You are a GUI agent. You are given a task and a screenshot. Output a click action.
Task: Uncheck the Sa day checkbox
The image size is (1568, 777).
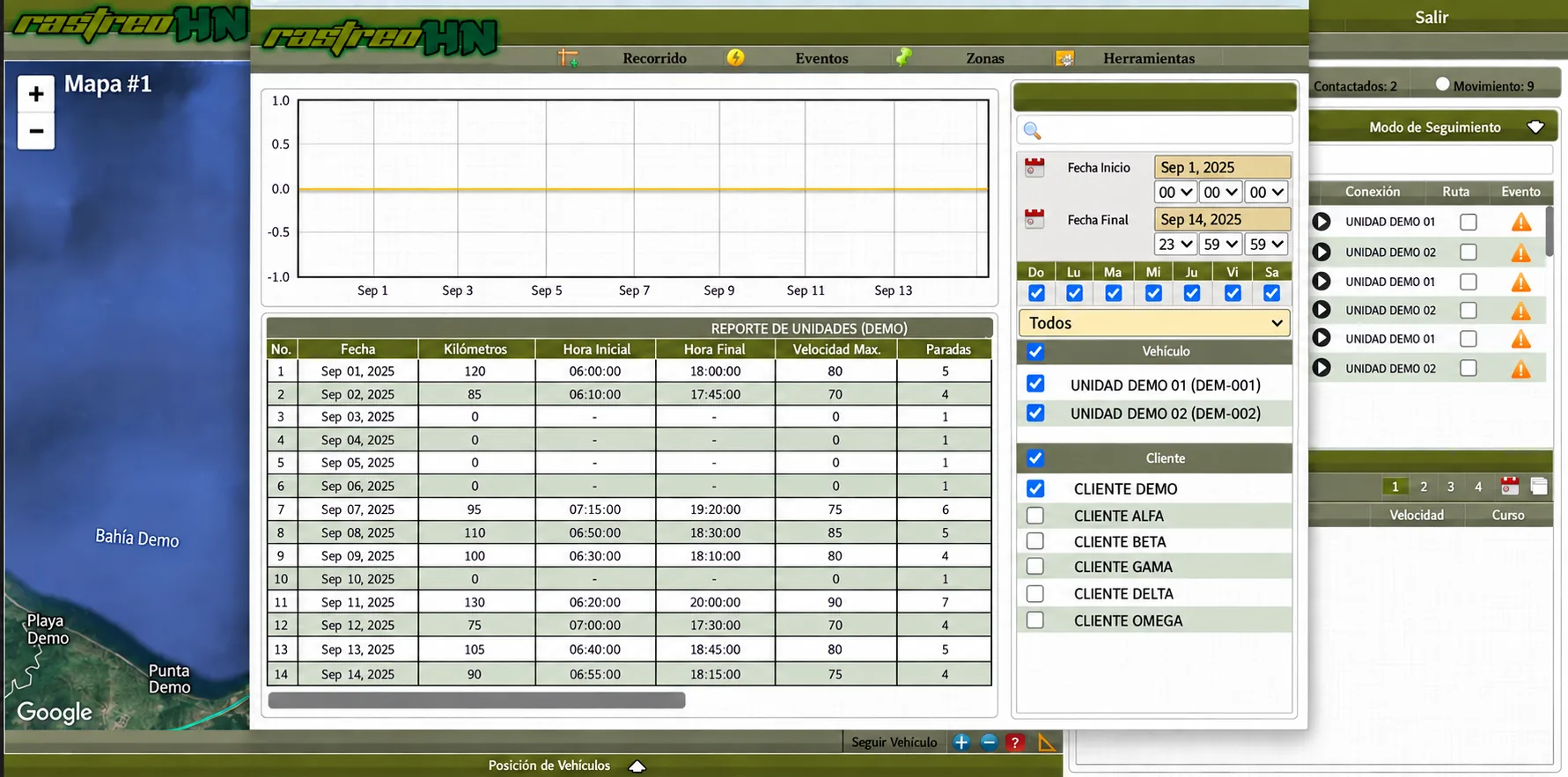tap(1271, 293)
